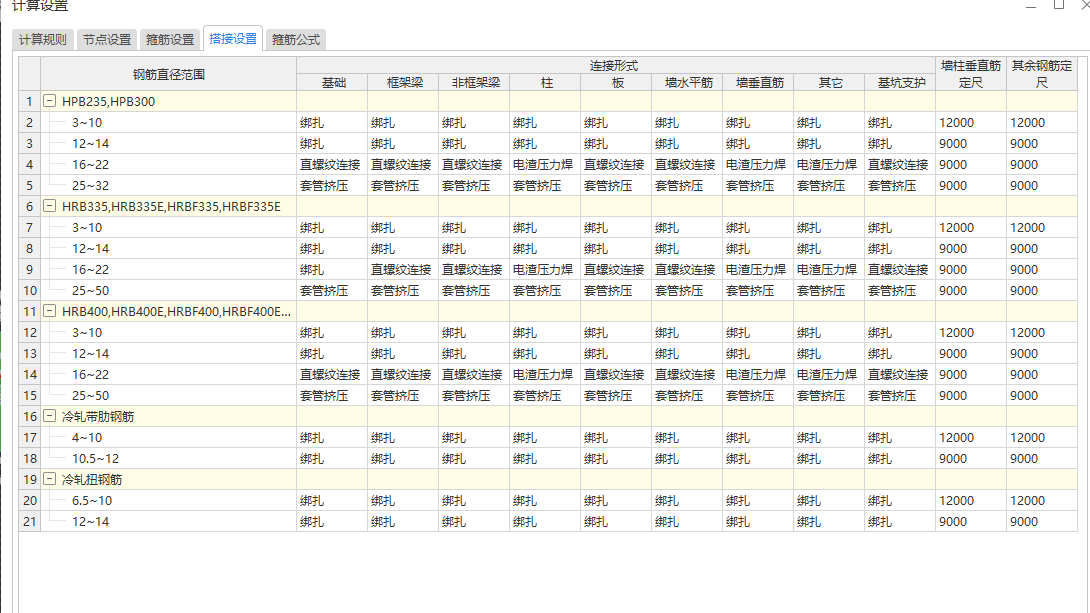Collapse the 冷轧带肋钢筋 group
The width and height of the screenshot is (1090, 613).
coord(49,416)
